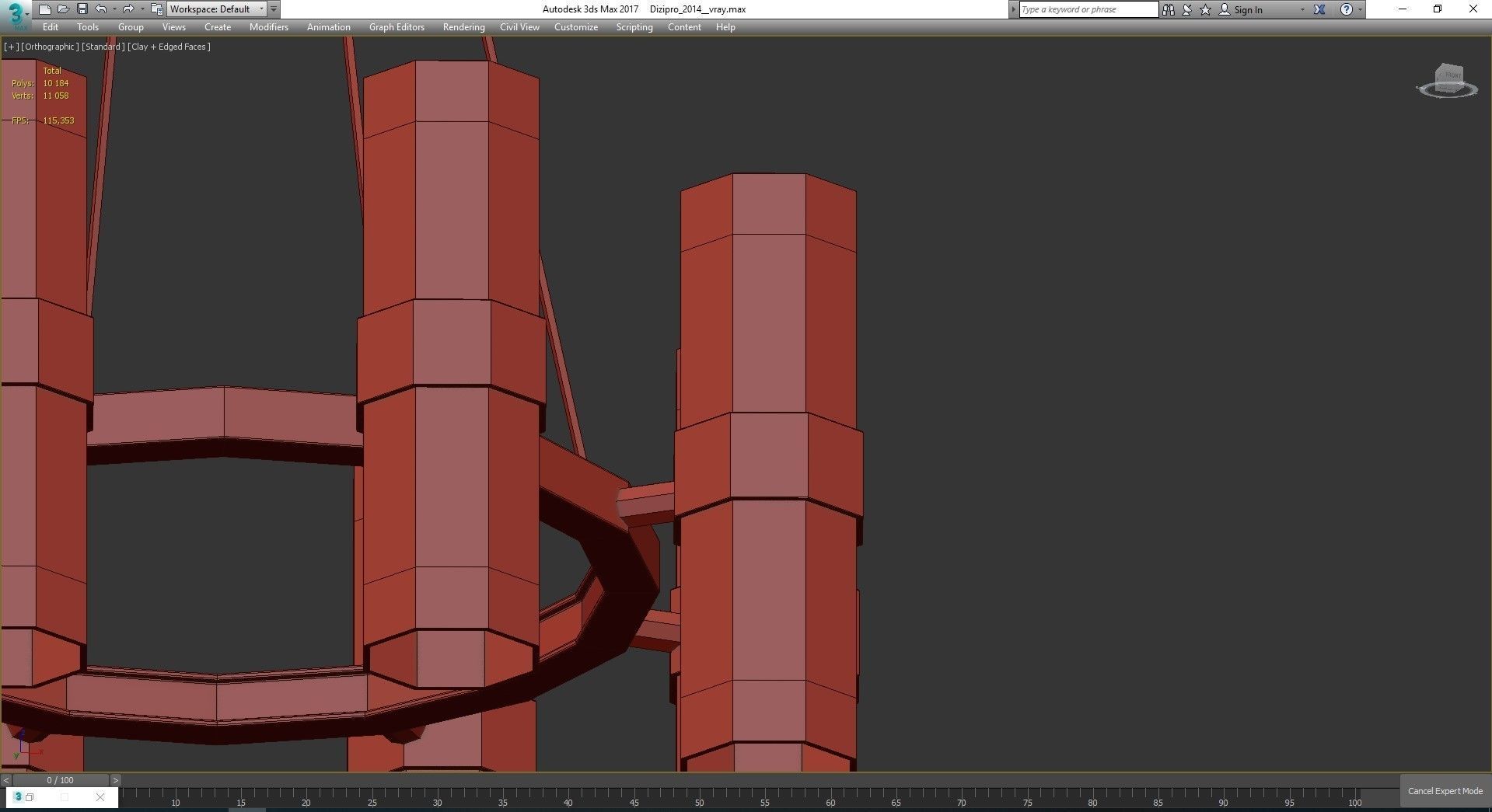This screenshot has height=812, width=1492.
Task: Click the Sign In button
Action: 1241,9
